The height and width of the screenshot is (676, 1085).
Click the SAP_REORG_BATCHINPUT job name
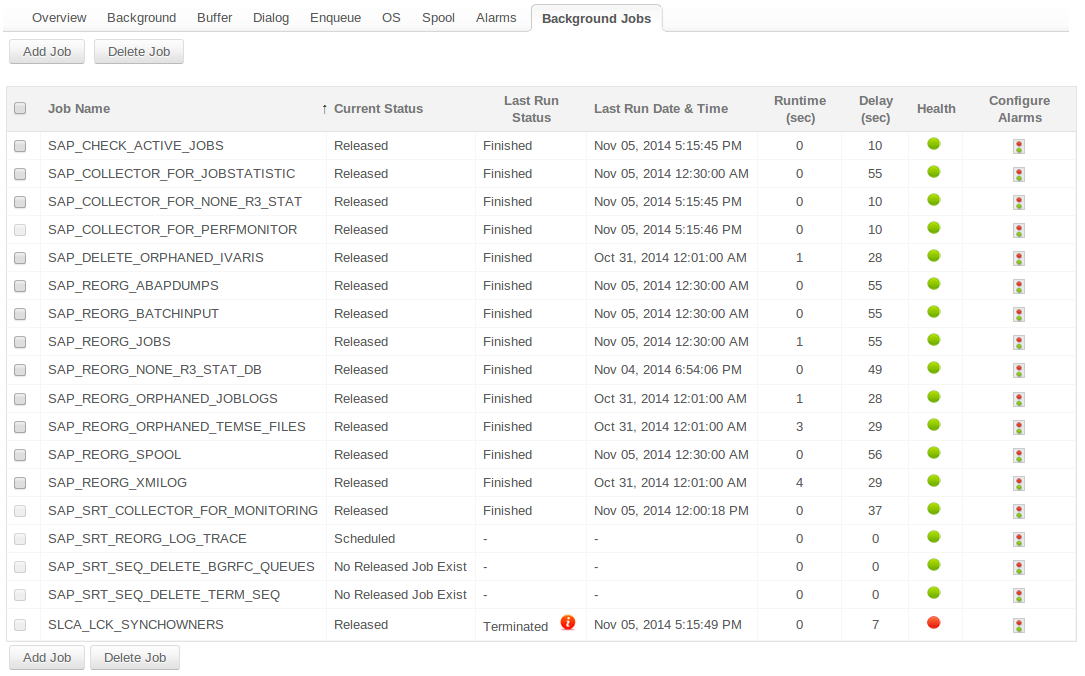click(x=133, y=313)
